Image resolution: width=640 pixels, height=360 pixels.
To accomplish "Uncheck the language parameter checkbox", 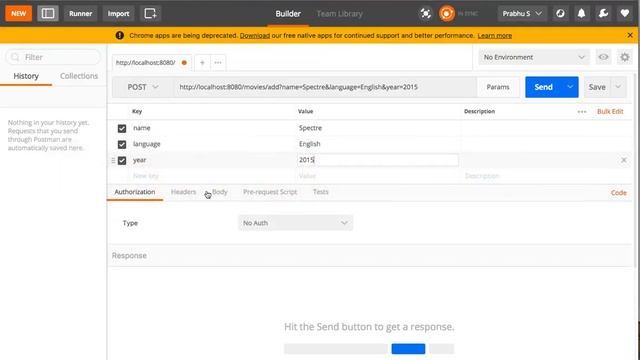I will [x=122, y=144].
